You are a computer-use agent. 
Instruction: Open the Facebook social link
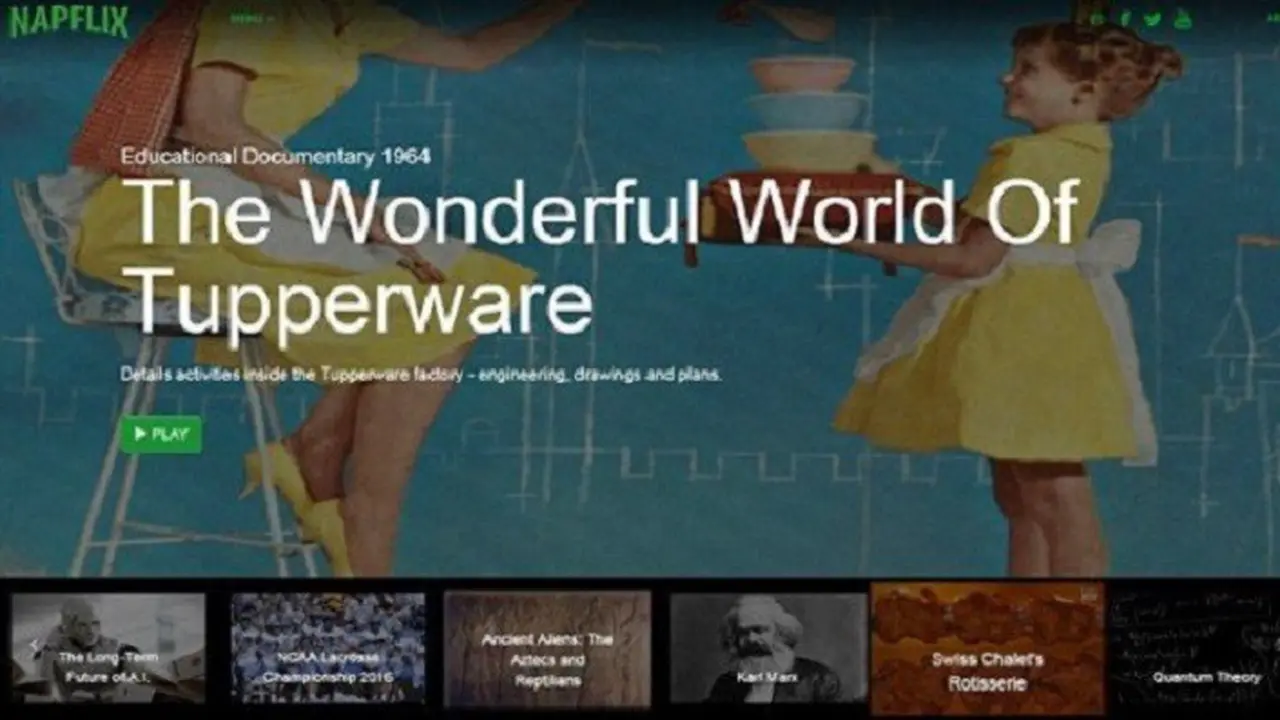click(1125, 19)
